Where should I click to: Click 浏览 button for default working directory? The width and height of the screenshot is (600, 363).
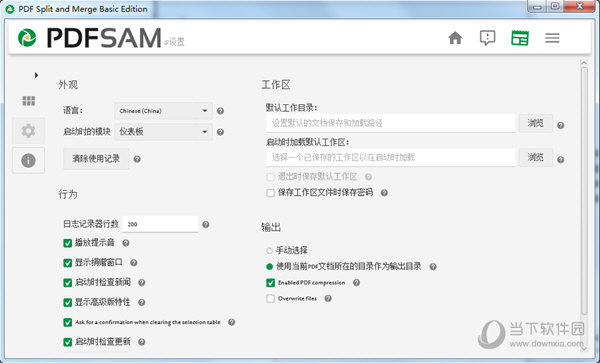[536, 123]
